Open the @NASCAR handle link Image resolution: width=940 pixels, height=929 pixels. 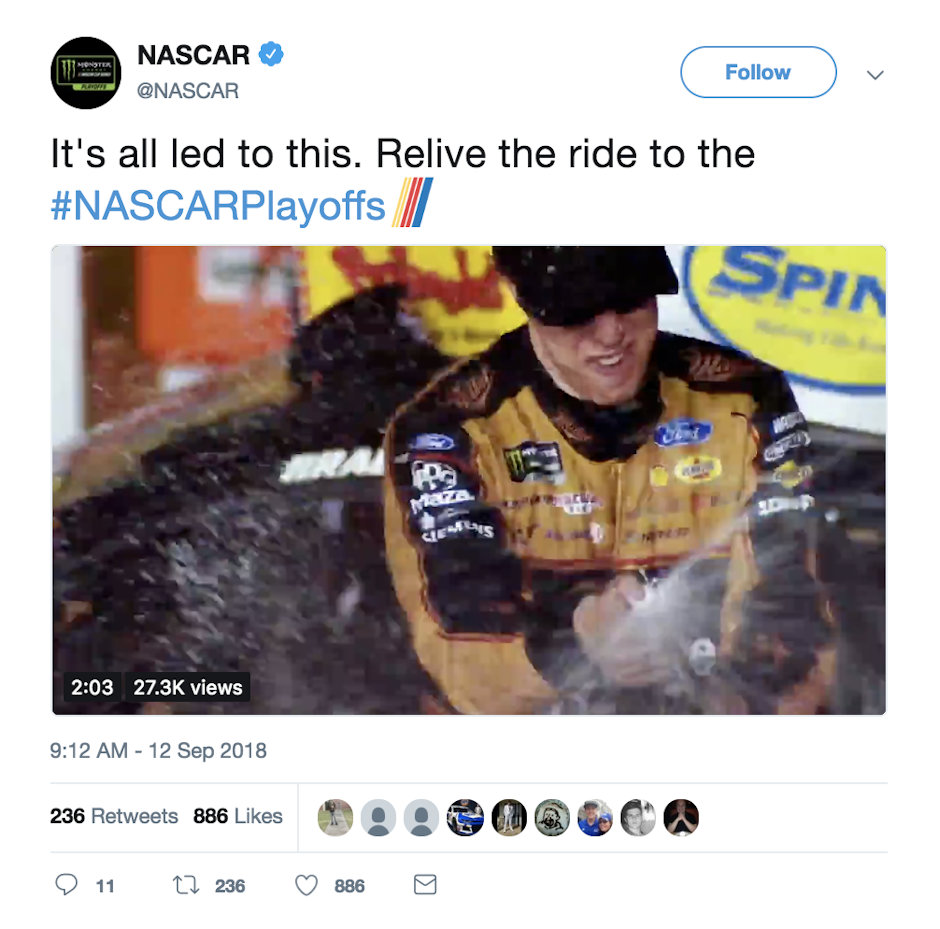click(x=188, y=91)
